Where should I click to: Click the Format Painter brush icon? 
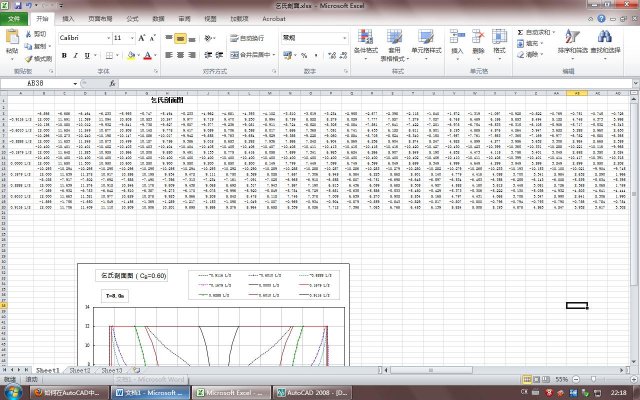pyautogui.click(x=28, y=59)
